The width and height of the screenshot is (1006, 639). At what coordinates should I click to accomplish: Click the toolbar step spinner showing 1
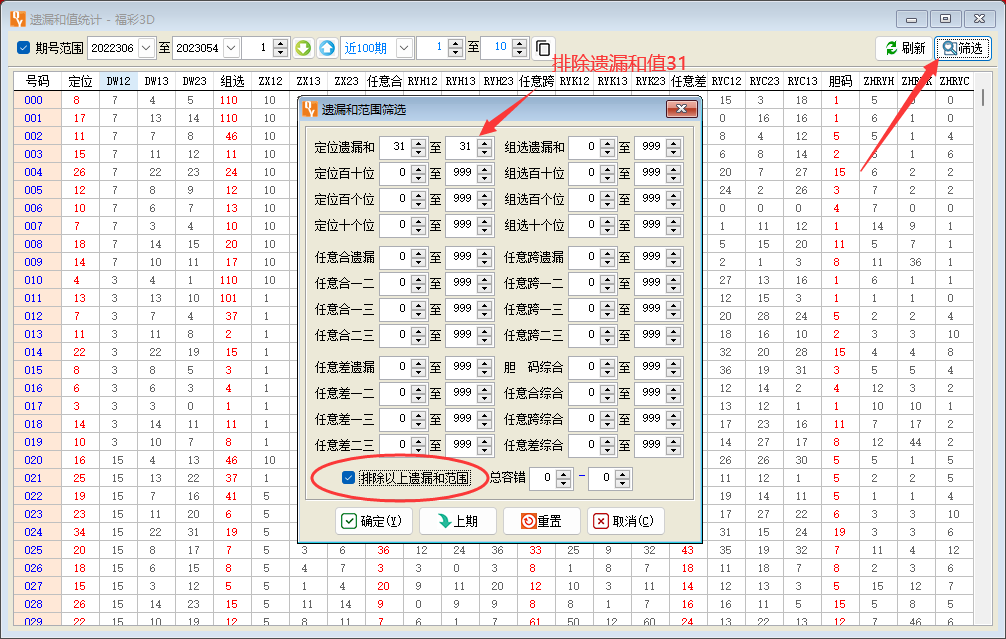(280, 48)
